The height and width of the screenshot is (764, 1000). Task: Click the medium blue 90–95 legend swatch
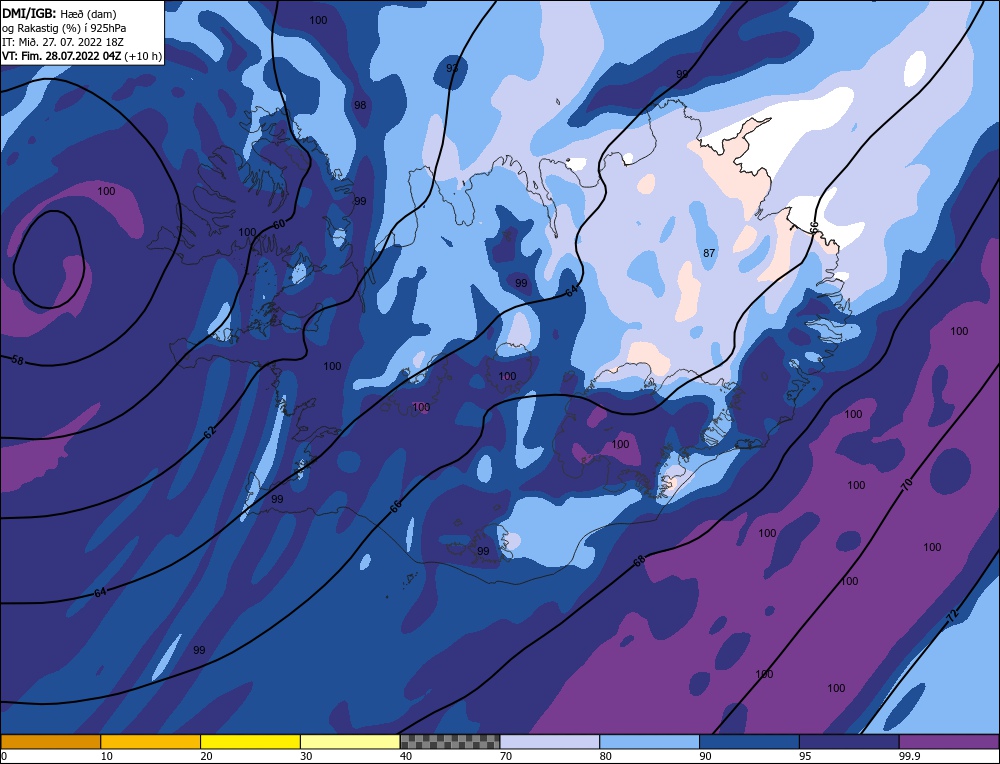tap(749, 741)
